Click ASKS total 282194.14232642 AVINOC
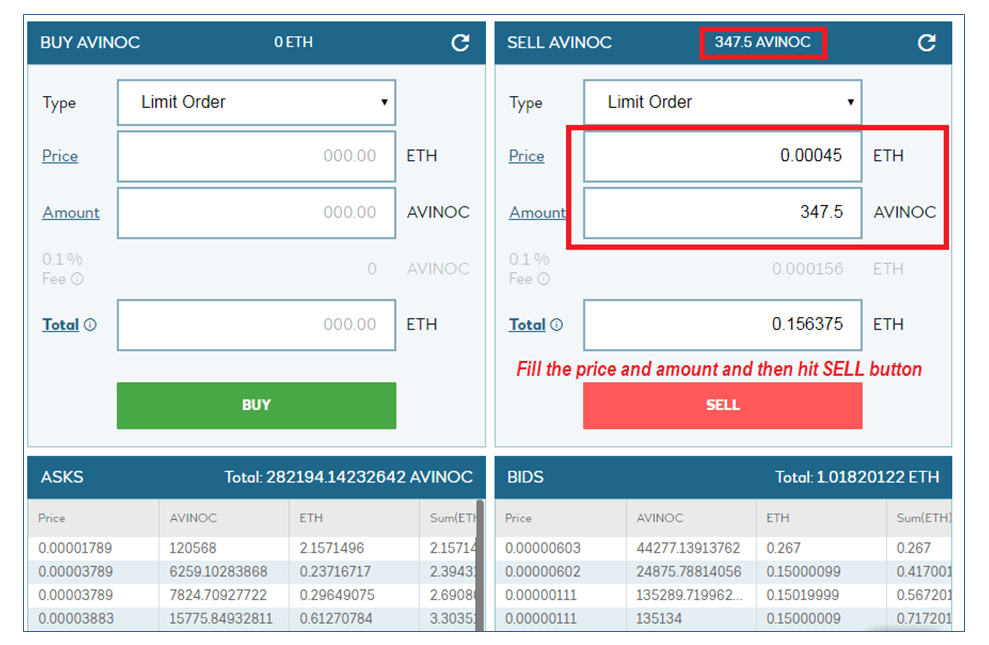 349,477
